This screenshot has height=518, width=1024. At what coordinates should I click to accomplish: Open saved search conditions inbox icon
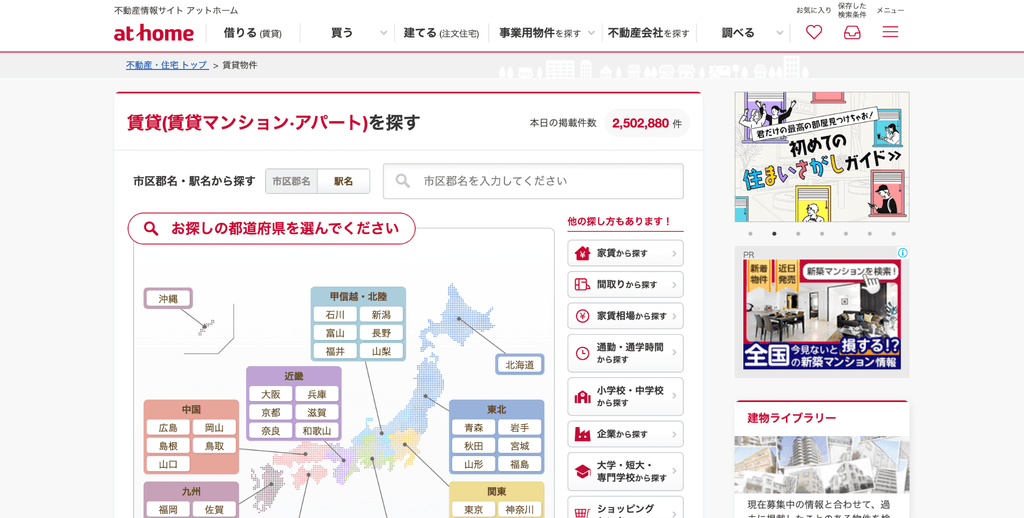(852, 32)
